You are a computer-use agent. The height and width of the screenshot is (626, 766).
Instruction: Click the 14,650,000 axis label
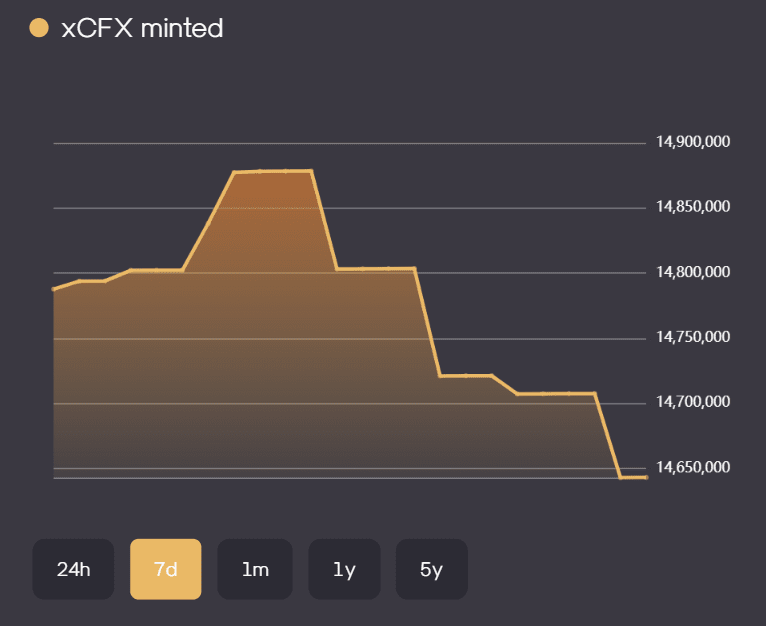click(x=693, y=467)
